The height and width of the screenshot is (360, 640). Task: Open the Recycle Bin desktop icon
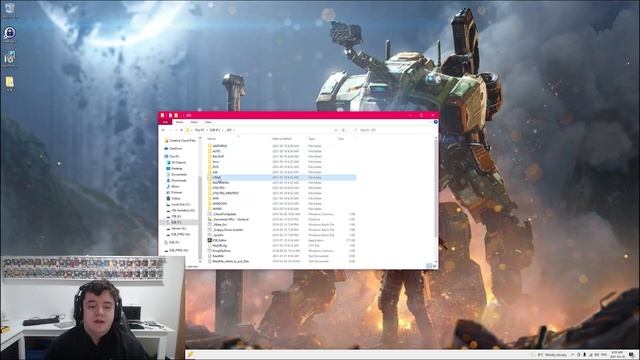(x=9, y=9)
